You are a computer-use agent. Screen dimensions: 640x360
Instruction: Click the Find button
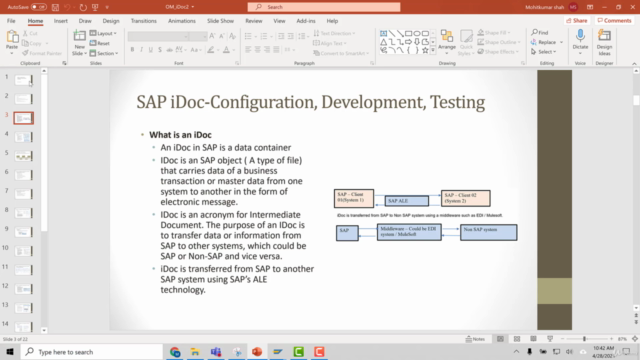point(540,33)
